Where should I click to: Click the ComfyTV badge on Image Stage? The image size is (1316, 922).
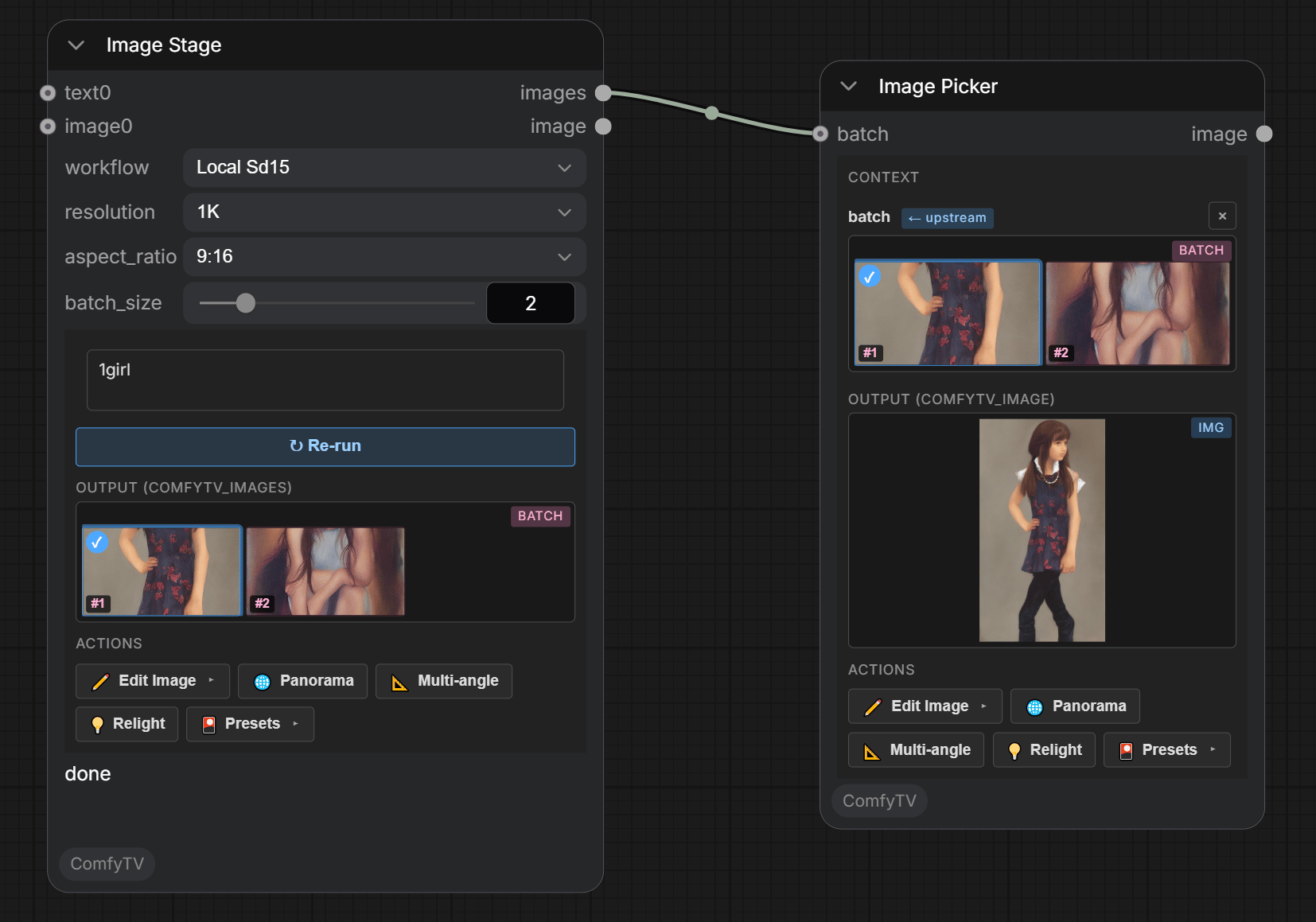pos(107,864)
